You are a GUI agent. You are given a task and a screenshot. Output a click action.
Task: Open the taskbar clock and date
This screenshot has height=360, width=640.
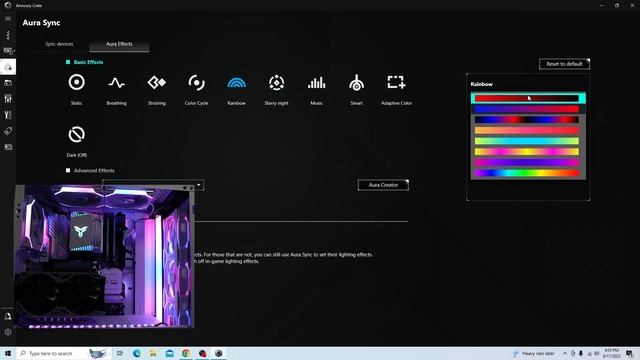[x=611, y=353]
